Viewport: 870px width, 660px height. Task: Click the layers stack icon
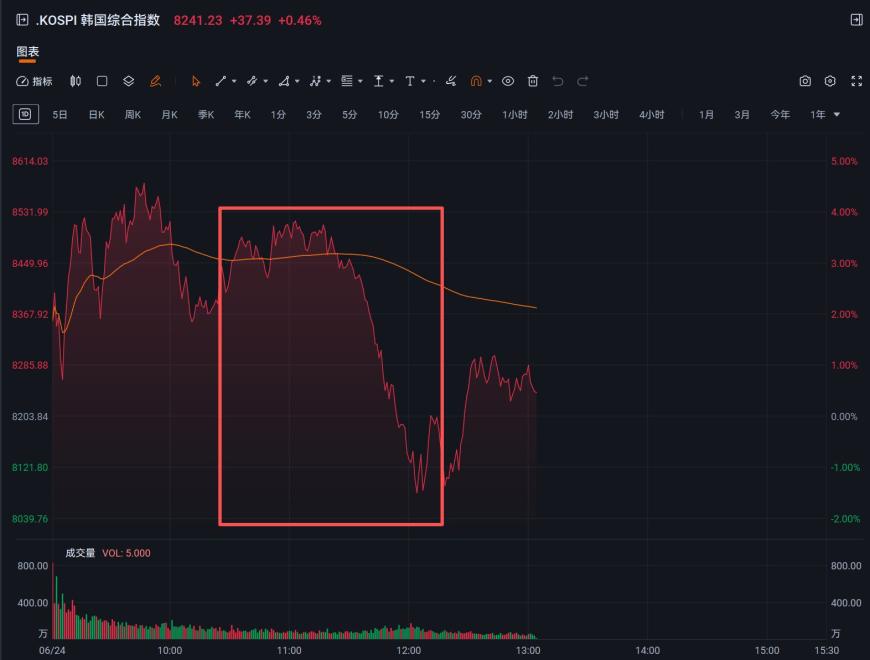tap(128, 82)
